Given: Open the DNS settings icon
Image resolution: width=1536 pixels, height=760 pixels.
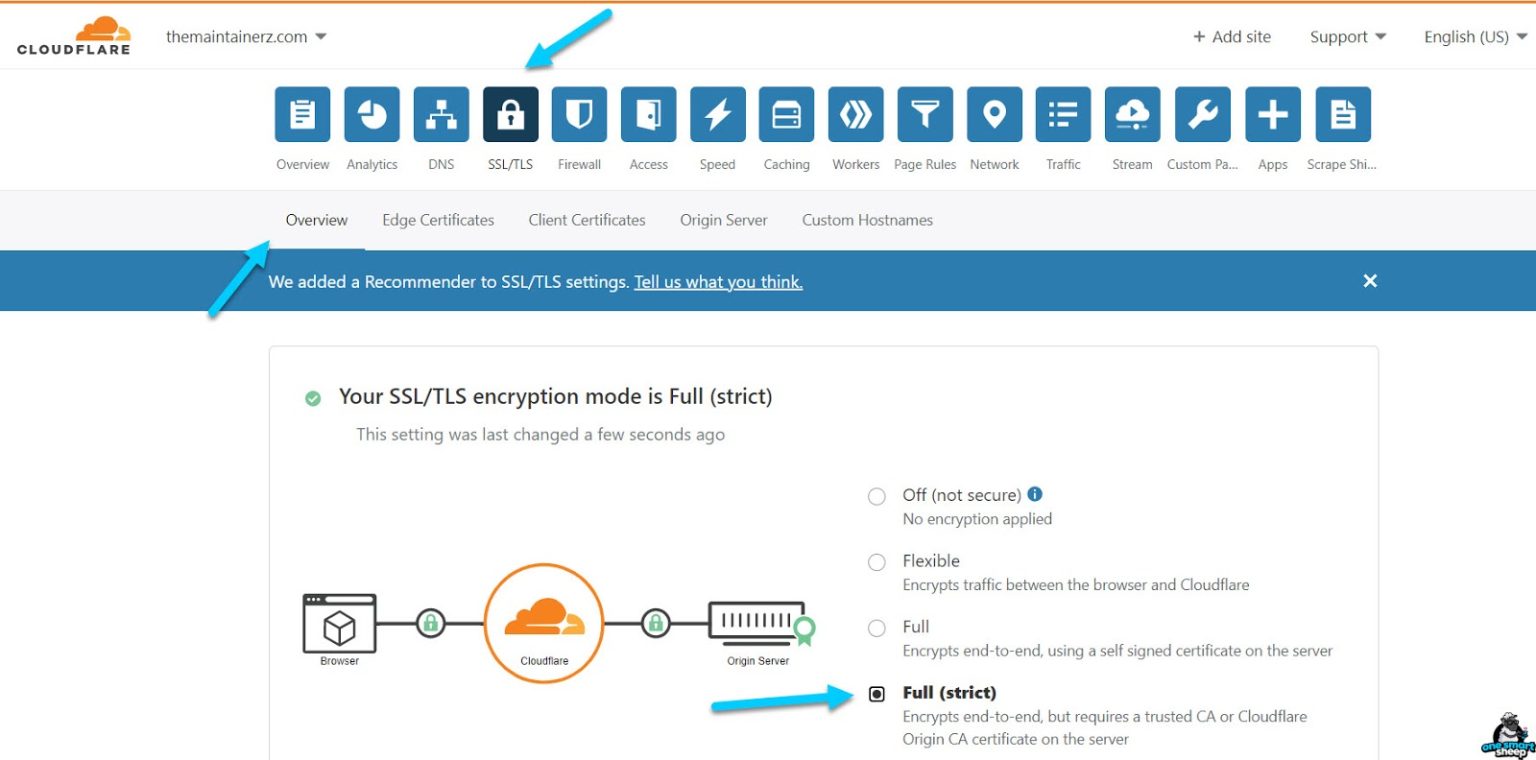Looking at the screenshot, I should pos(441,115).
